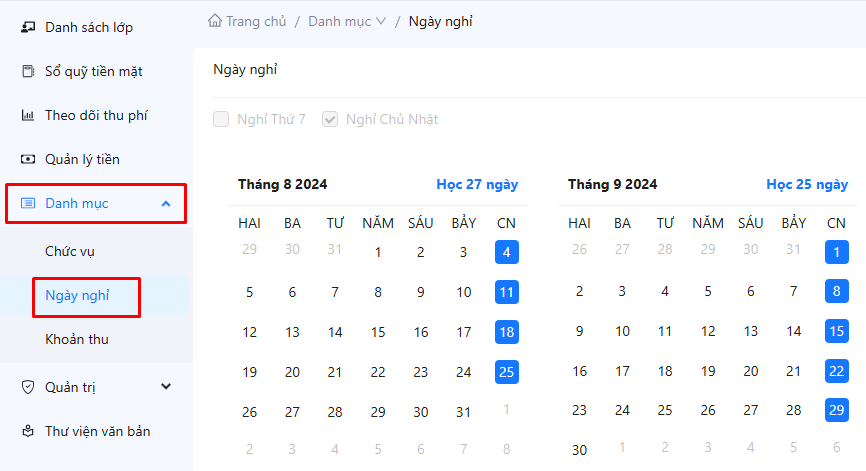Select Sunday 4 in August 2024
The height and width of the screenshot is (471, 866).
507,252
